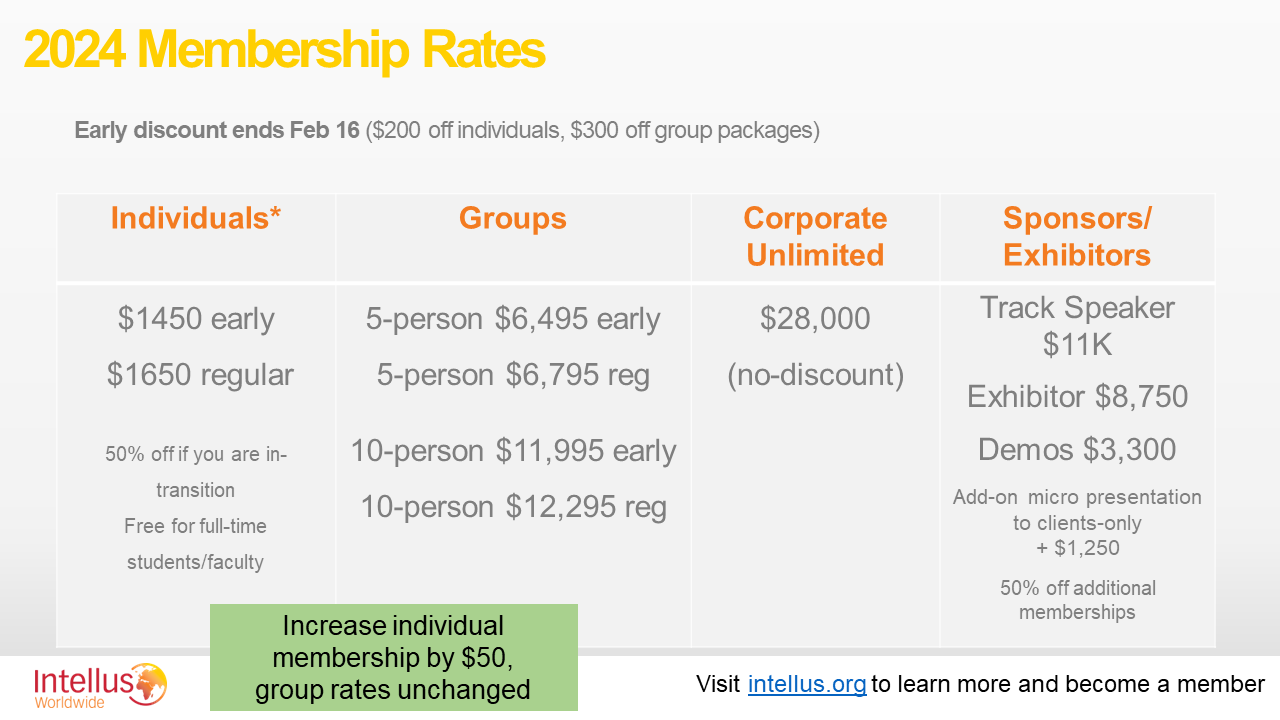Image resolution: width=1280 pixels, height=720 pixels.
Task: Click the add-on micro presentation text
Action: pyautogui.click(x=1077, y=522)
